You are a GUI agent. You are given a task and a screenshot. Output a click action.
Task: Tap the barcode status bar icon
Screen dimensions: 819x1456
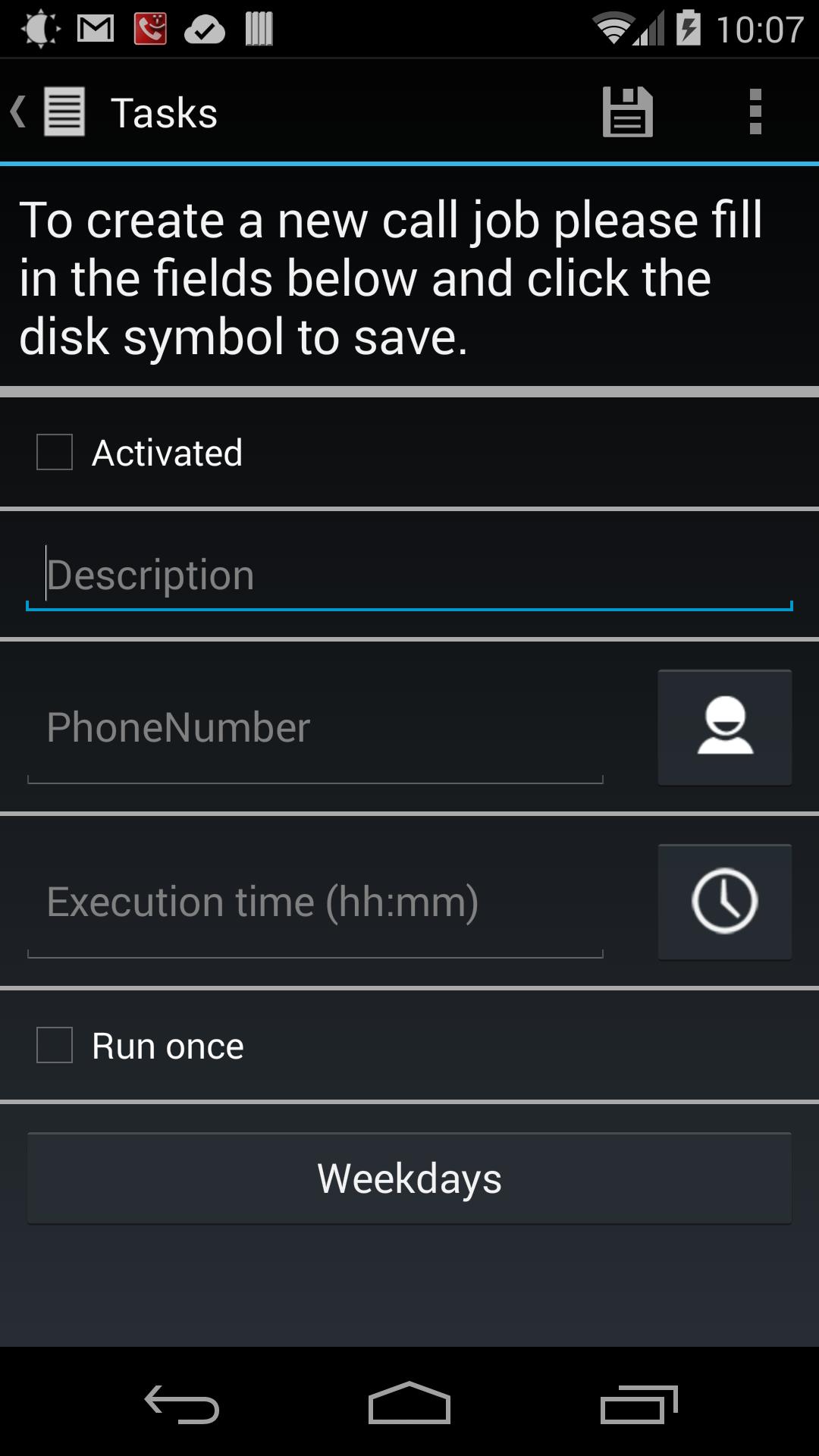coord(259,30)
